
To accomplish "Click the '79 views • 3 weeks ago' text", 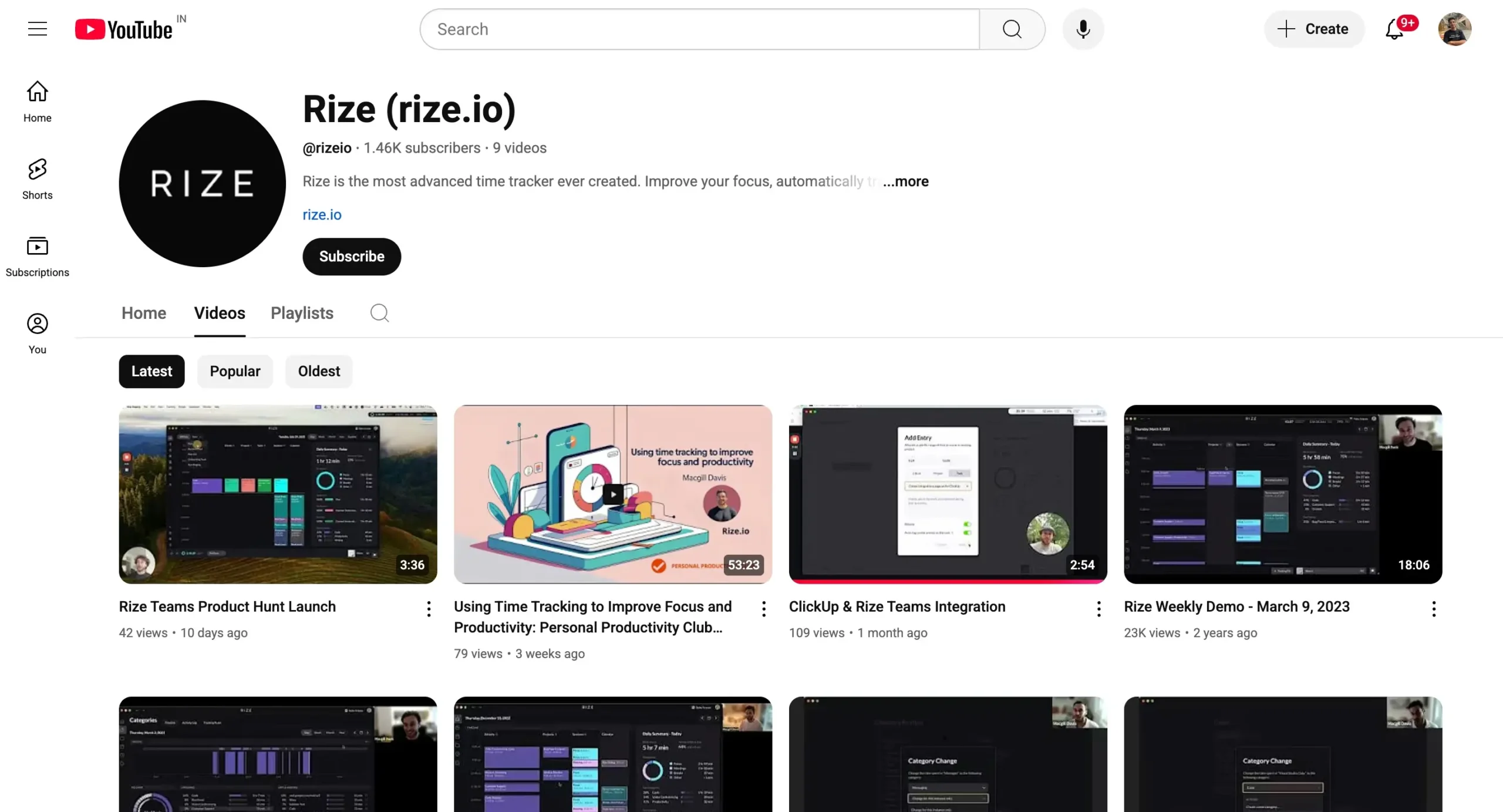I will [x=519, y=653].
